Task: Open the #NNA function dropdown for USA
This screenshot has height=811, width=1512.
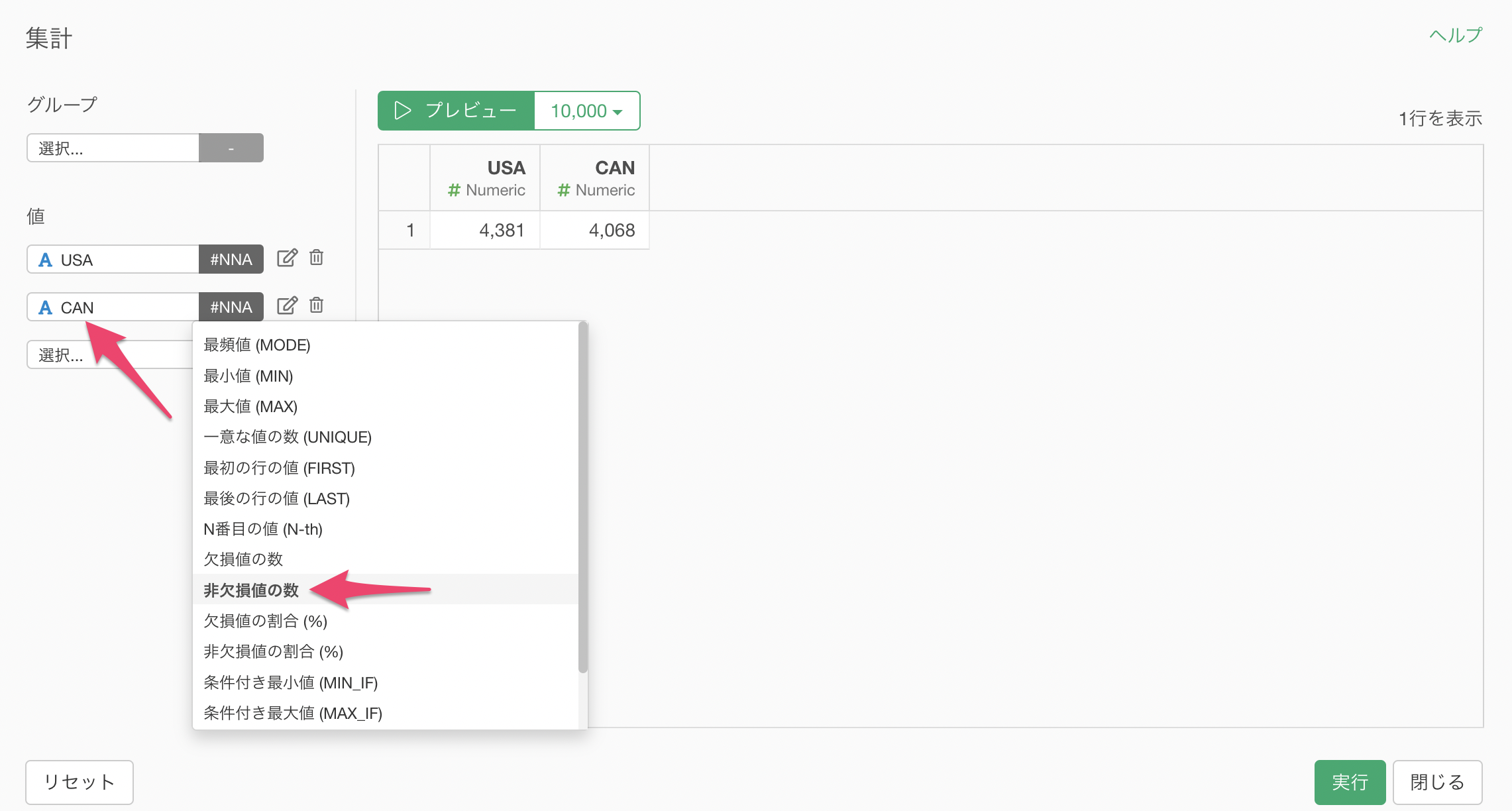Action: (x=231, y=260)
